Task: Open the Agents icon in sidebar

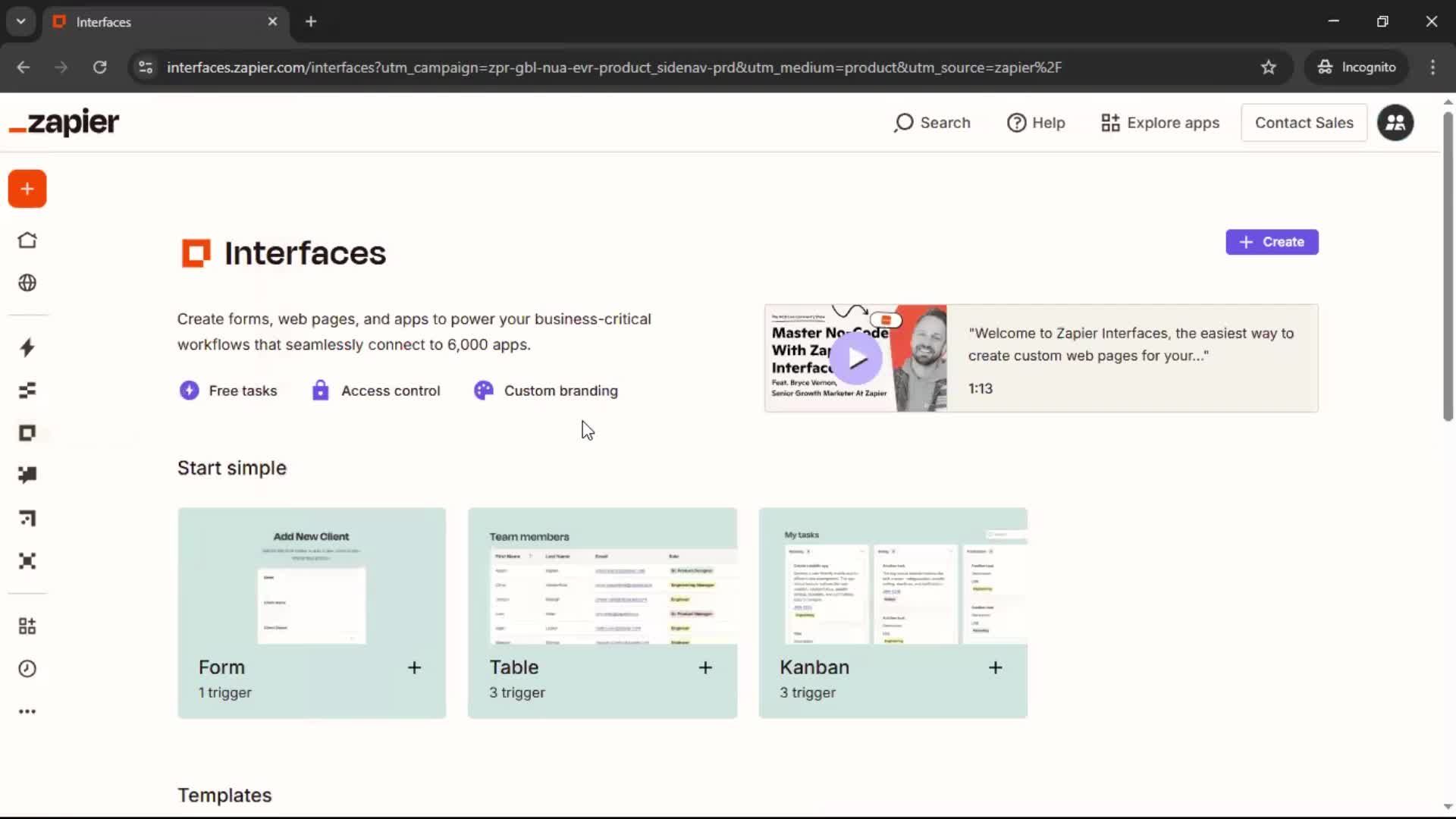Action: [x=27, y=561]
